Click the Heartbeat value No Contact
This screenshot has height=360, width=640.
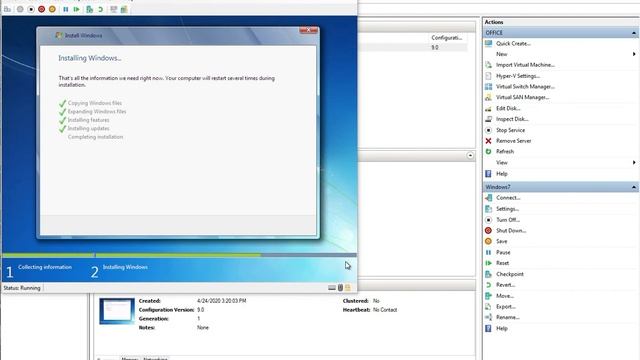pyautogui.click(x=385, y=310)
